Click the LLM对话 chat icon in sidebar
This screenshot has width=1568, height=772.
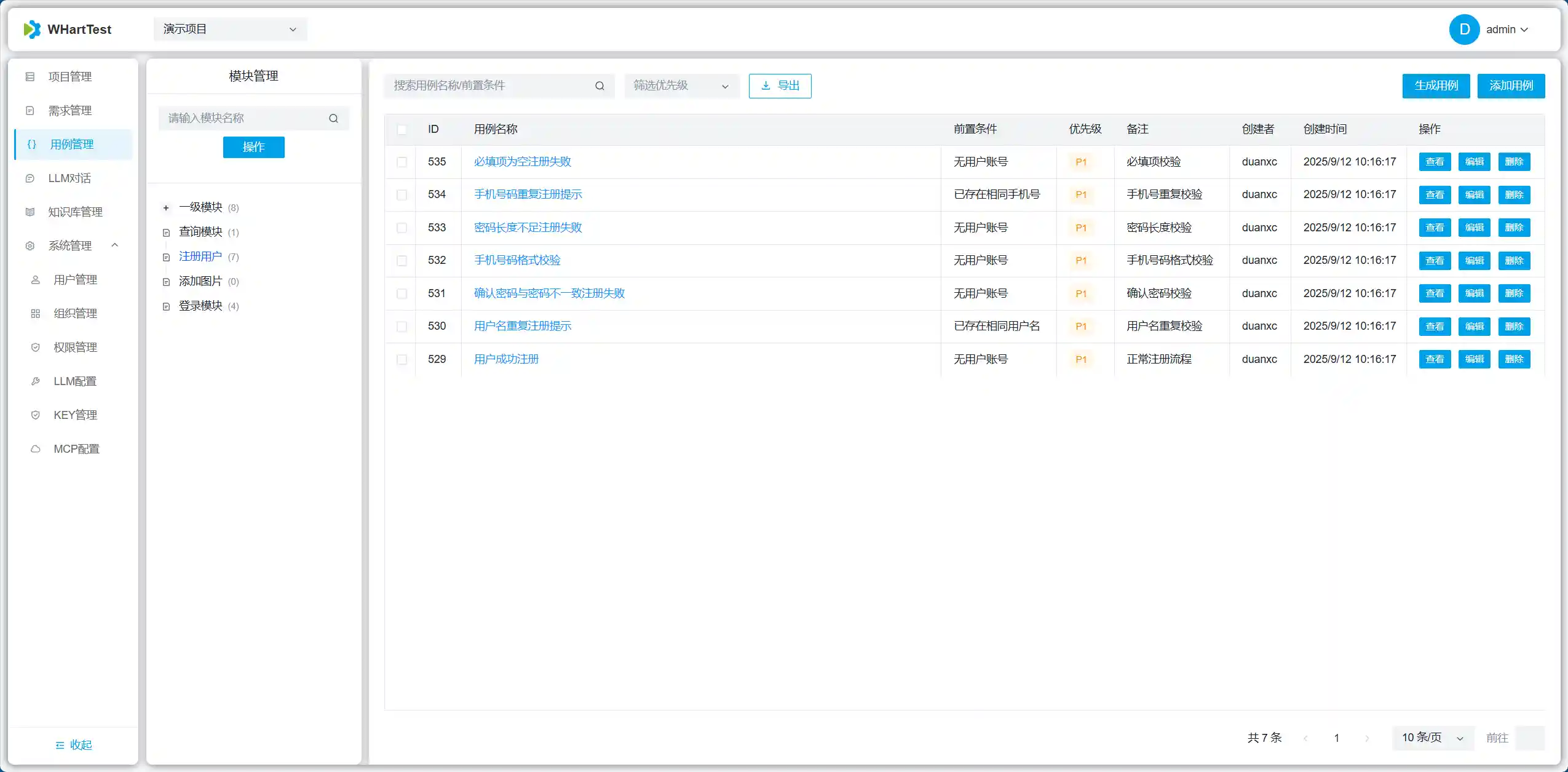click(30, 178)
